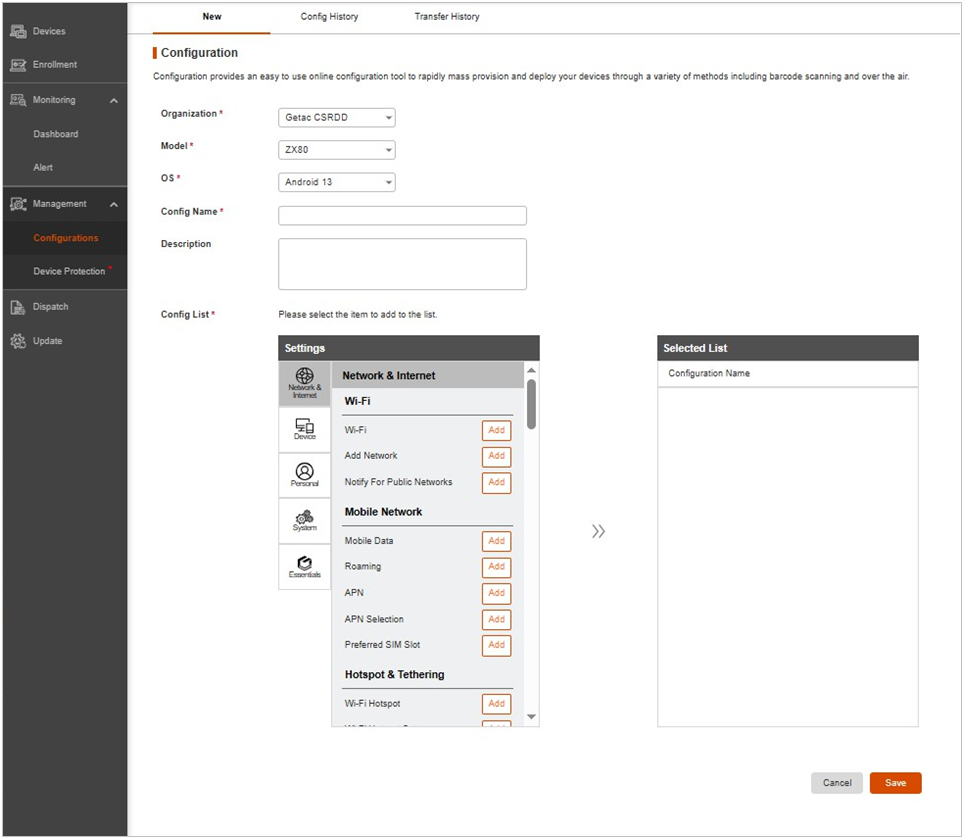The width and height of the screenshot is (962, 837).
Task: Click the Save button
Action: click(895, 783)
